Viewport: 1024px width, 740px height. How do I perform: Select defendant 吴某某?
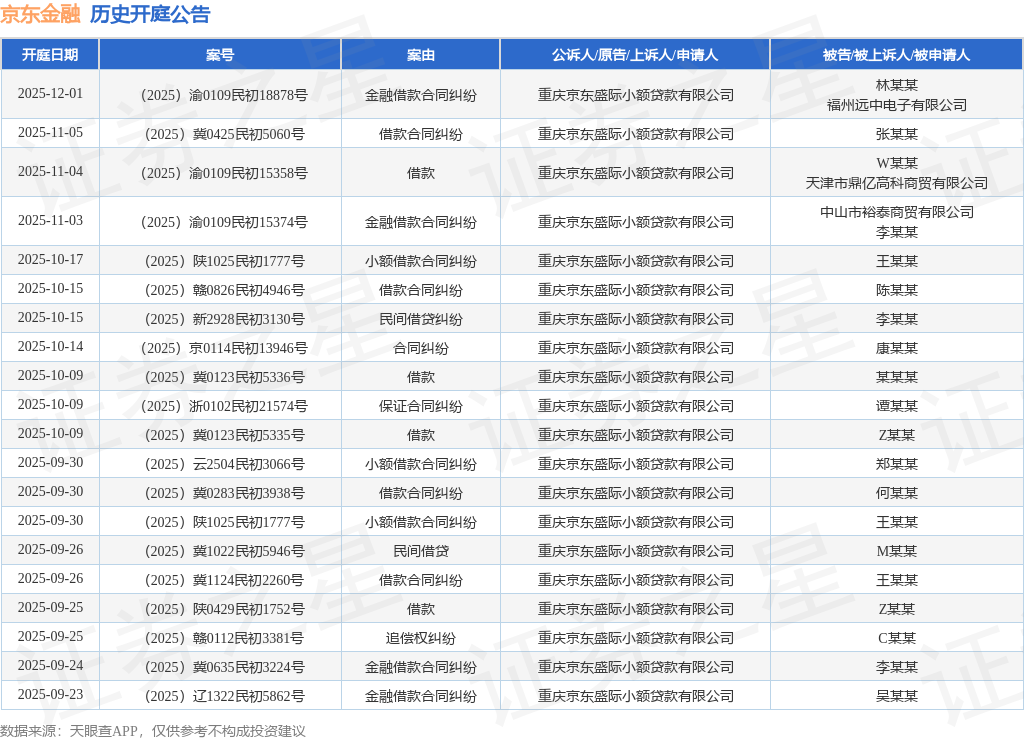click(x=897, y=696)
